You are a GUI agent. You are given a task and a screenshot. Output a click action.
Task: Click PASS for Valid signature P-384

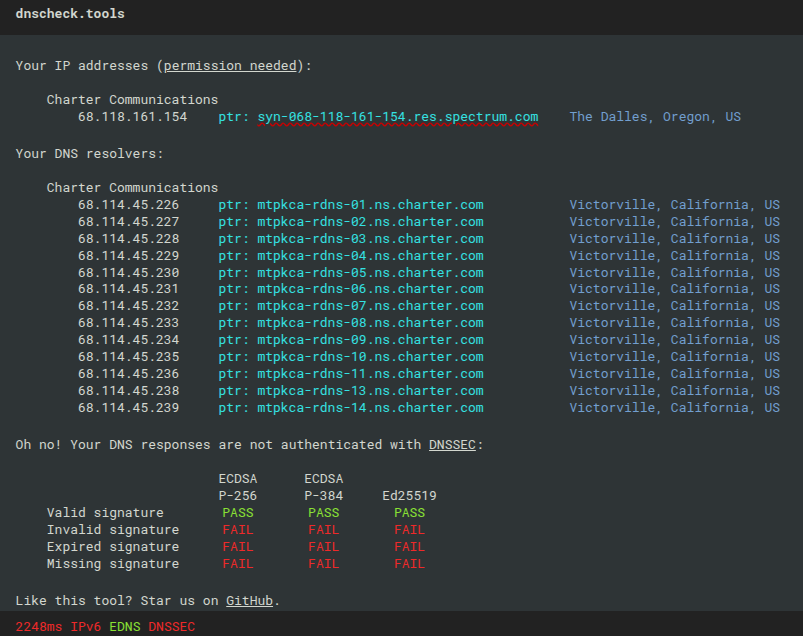324,513
